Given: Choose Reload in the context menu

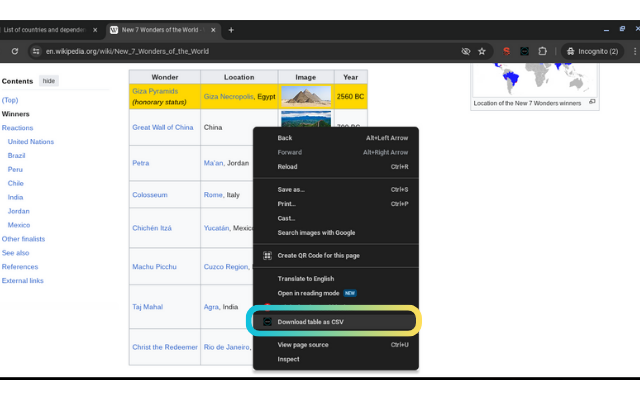Looking at the screenshot, I should [x=336, y=167].
